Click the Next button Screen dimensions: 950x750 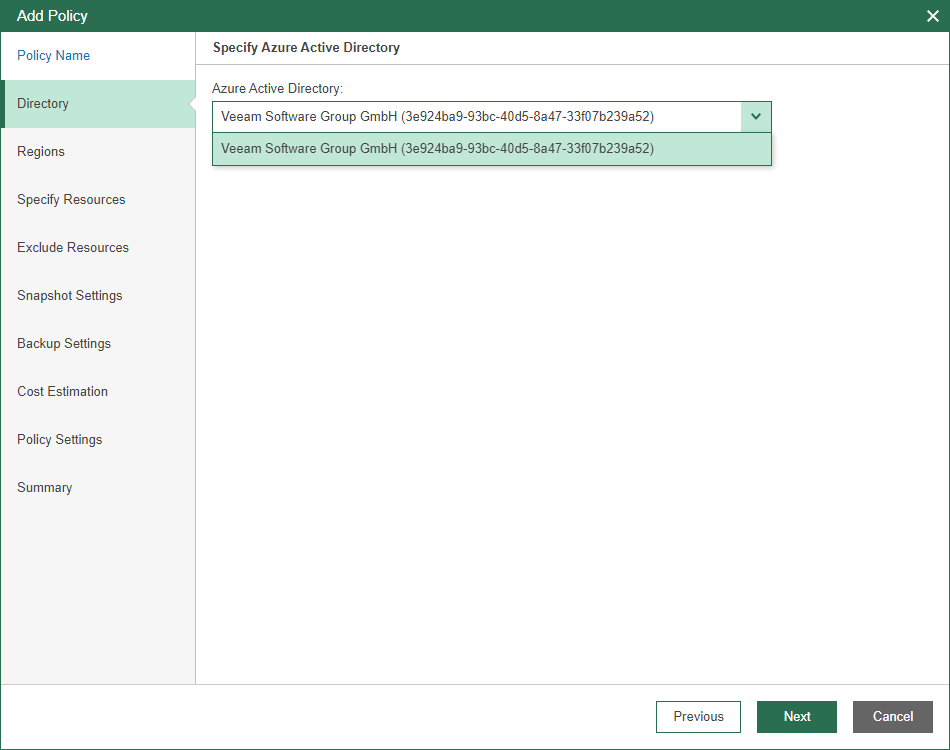coord(797,717)
